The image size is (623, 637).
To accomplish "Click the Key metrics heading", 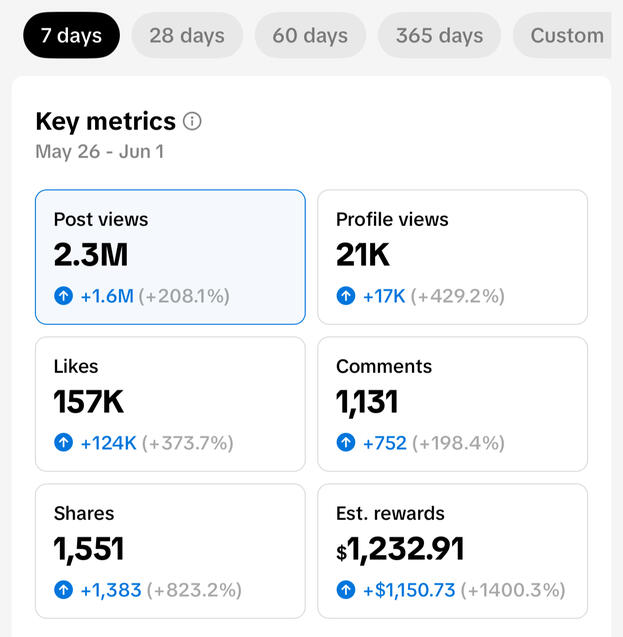I will click(105, 122).
